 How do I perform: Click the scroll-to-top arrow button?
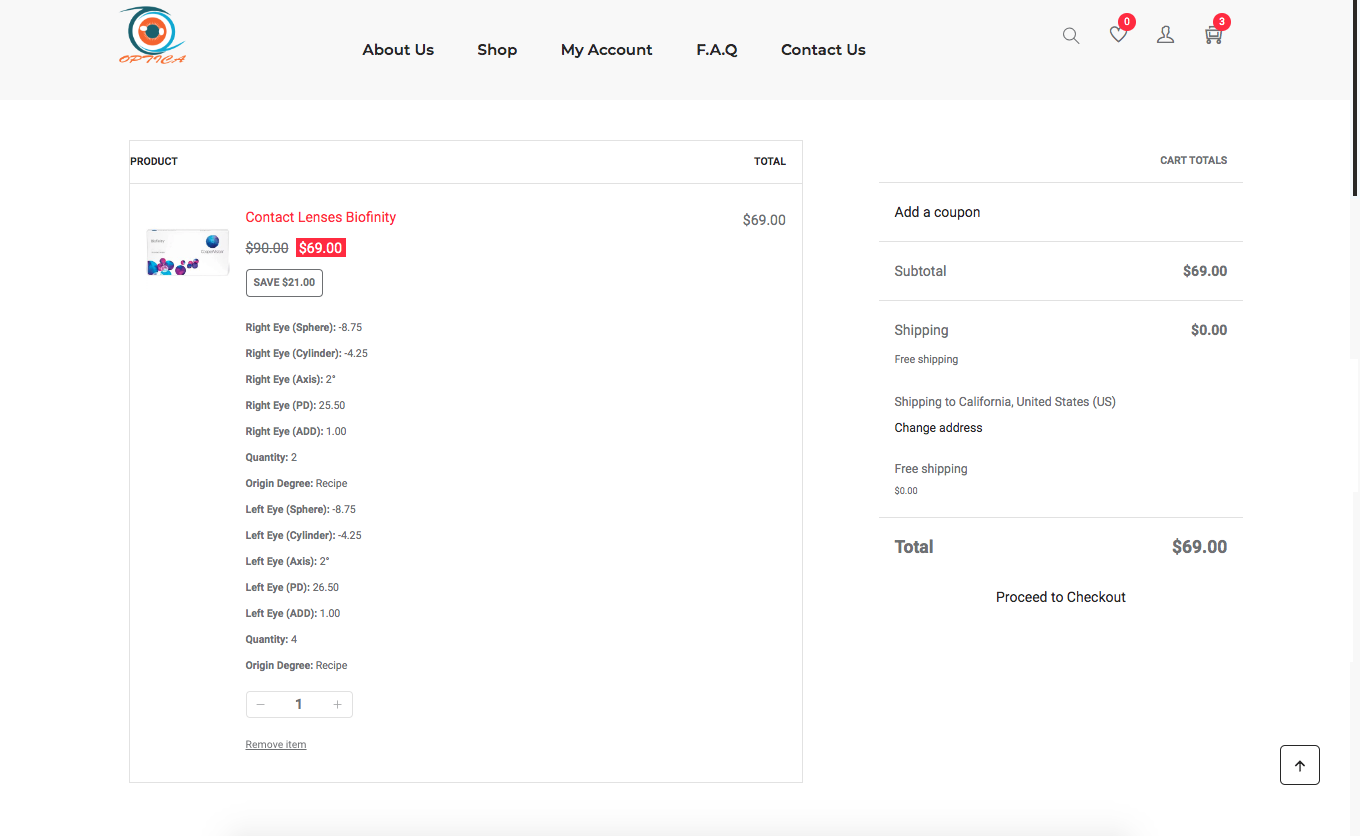(1299, 765)
